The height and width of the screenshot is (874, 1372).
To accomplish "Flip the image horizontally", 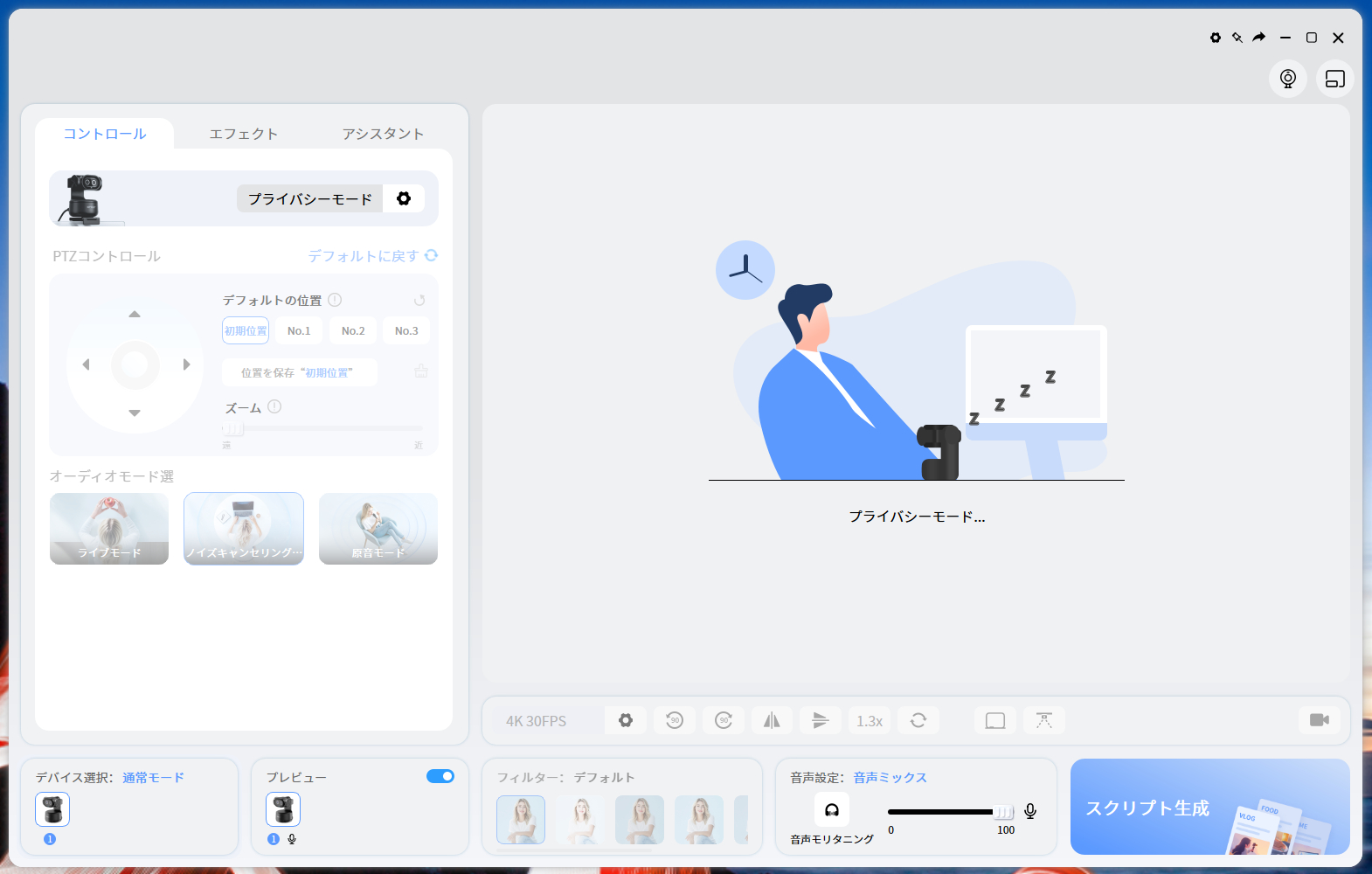I will (x=772, y=720).
